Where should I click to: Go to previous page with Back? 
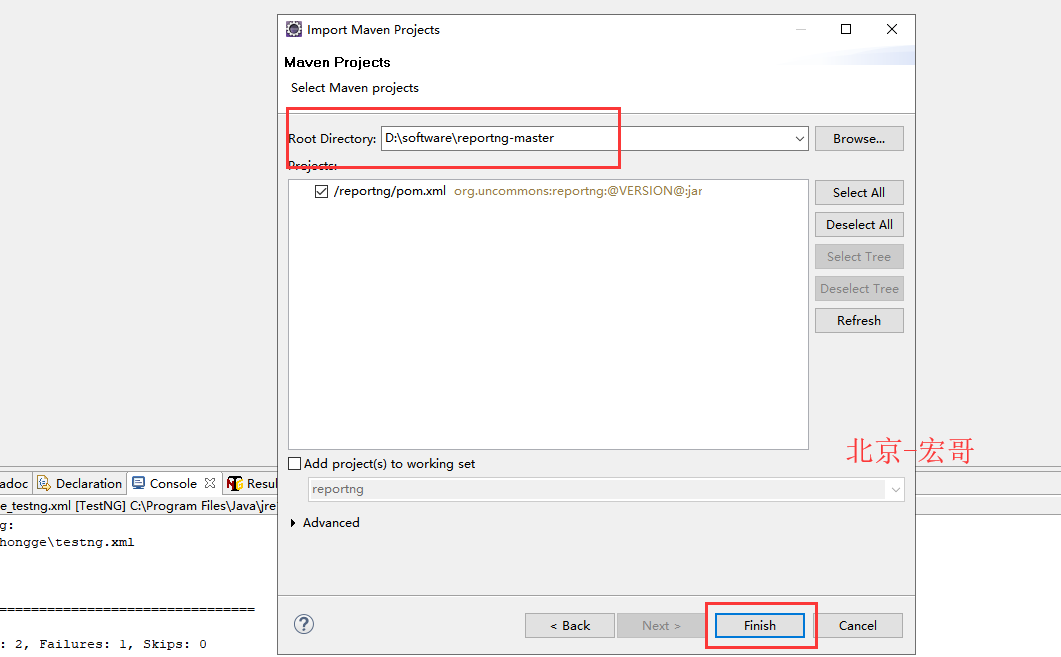[570, 626]
